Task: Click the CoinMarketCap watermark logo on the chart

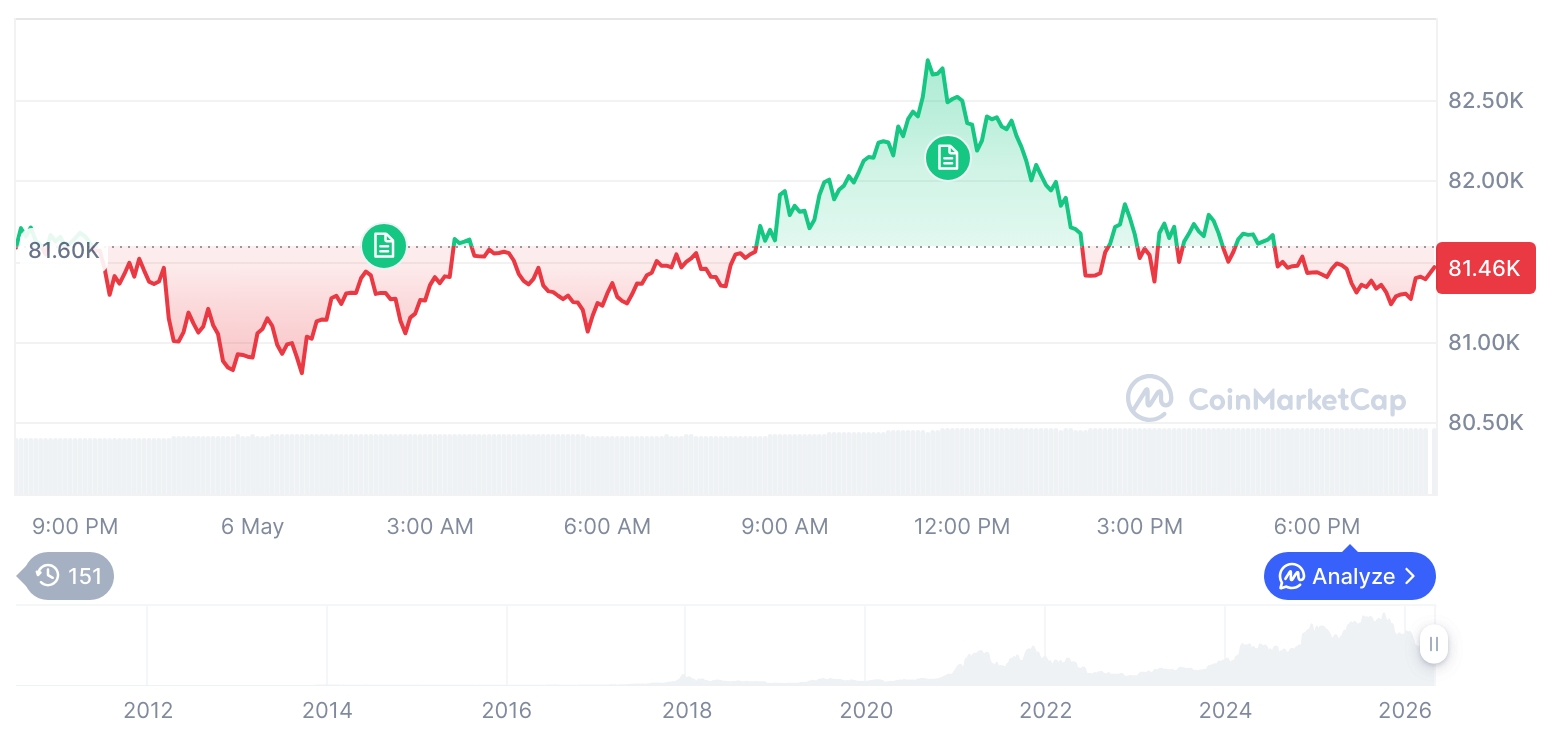Action: 1150,399
